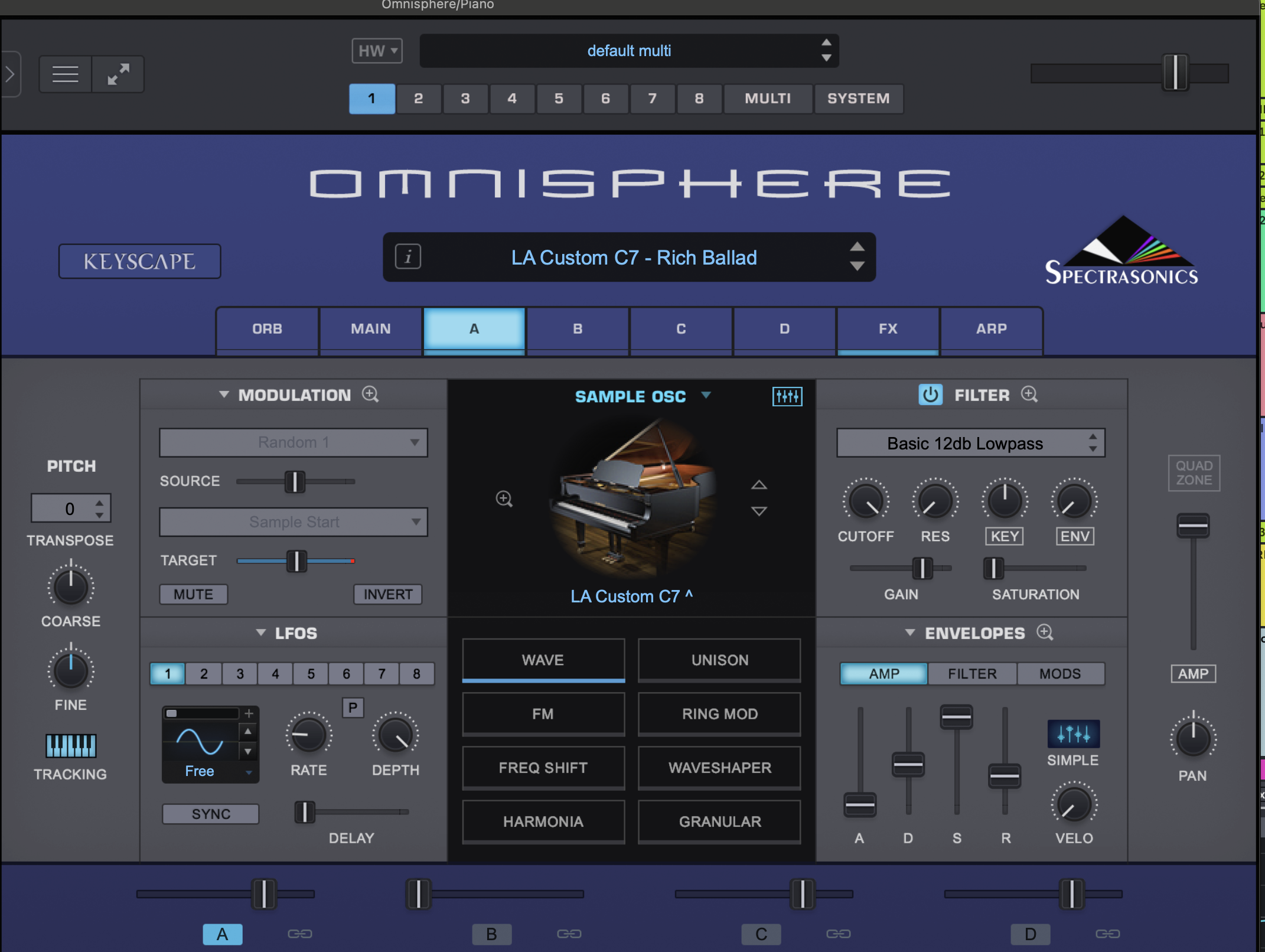This screenshot has width=1265, height=952.
Task: Click the link icon next to layer C
Action: pos(839,934)
